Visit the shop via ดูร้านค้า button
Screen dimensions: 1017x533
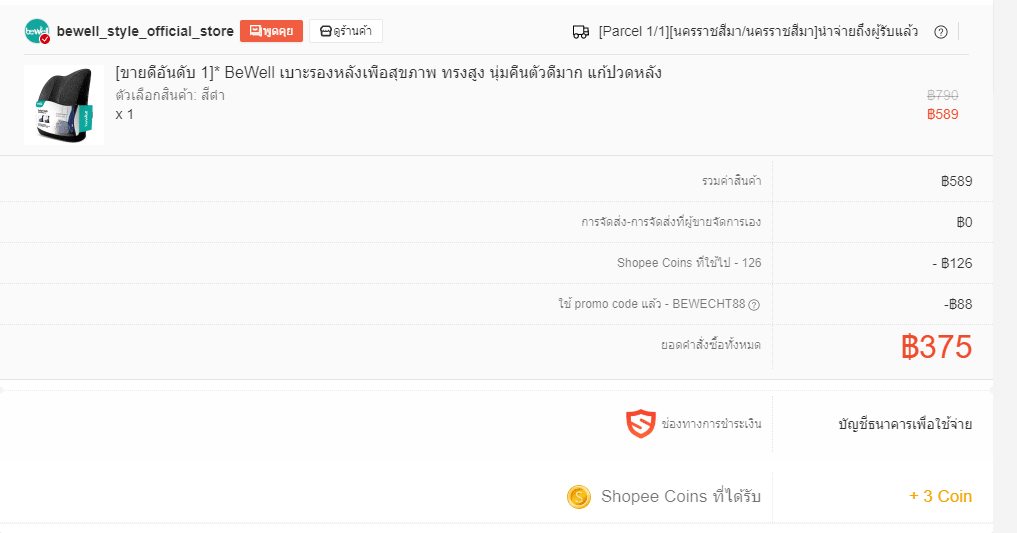(346, 31)
